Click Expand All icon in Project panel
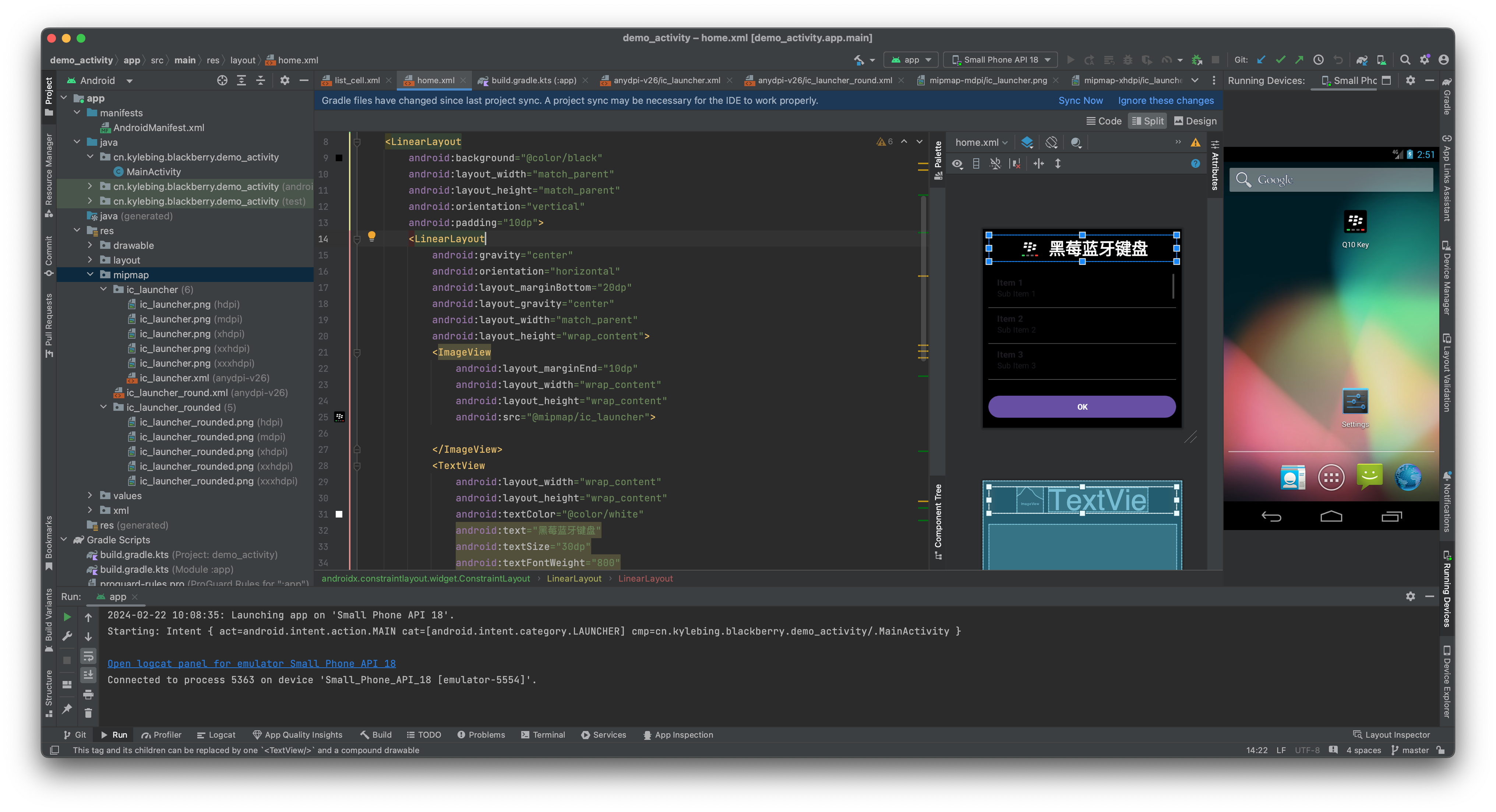Viewport: 1496px width, 812px height. coord(241,80)
